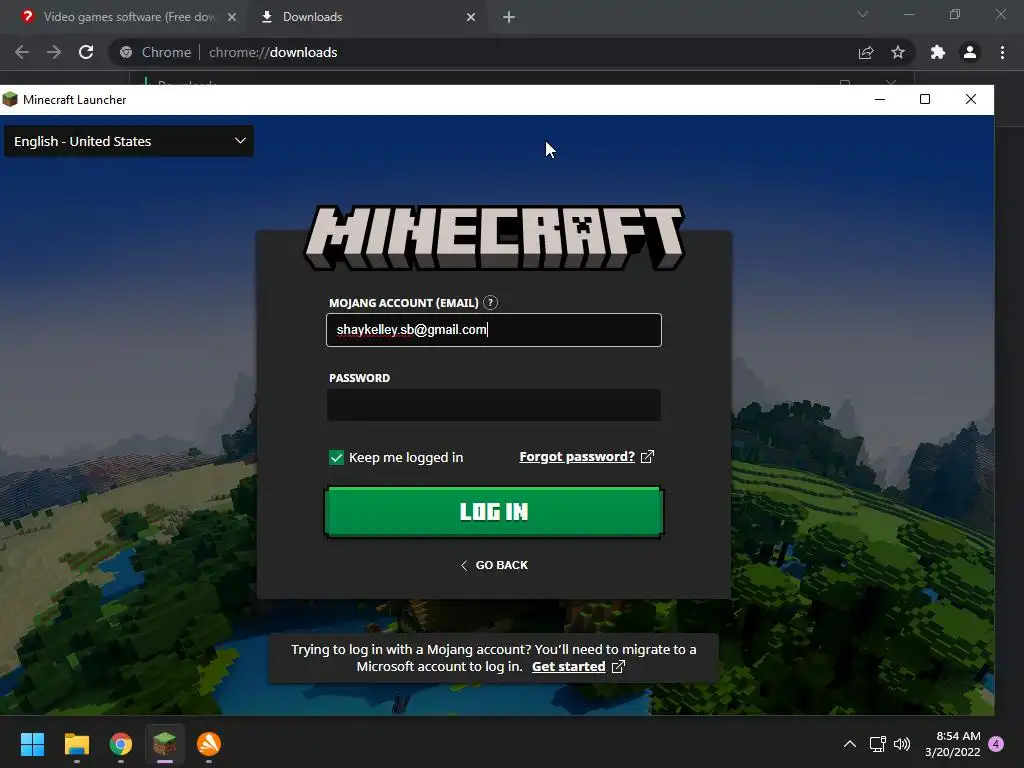Click the Password input field
This screenshot has height=768, width=1024.
point(494,405)
